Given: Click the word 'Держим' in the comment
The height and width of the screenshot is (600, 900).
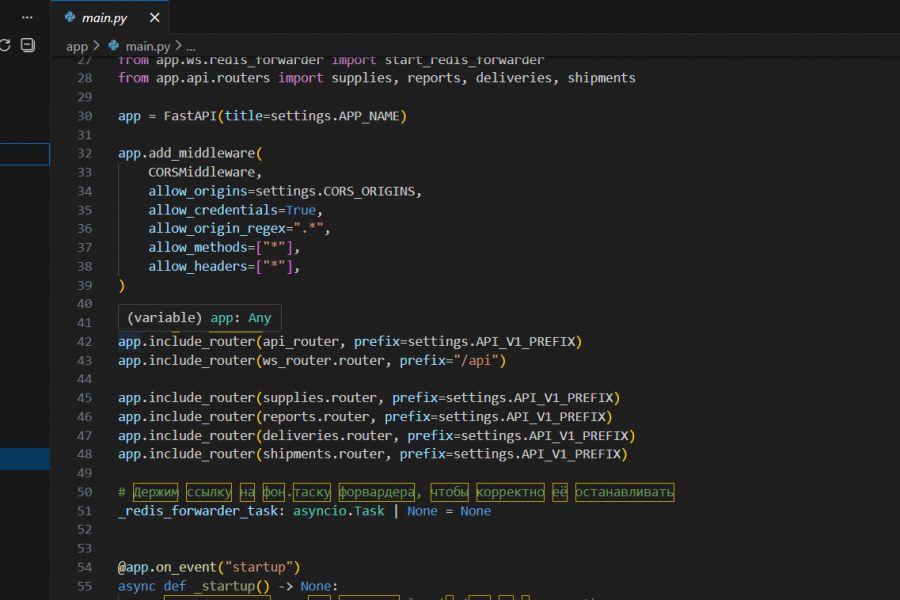Looking at the screenshot, I should click(156, 492).
